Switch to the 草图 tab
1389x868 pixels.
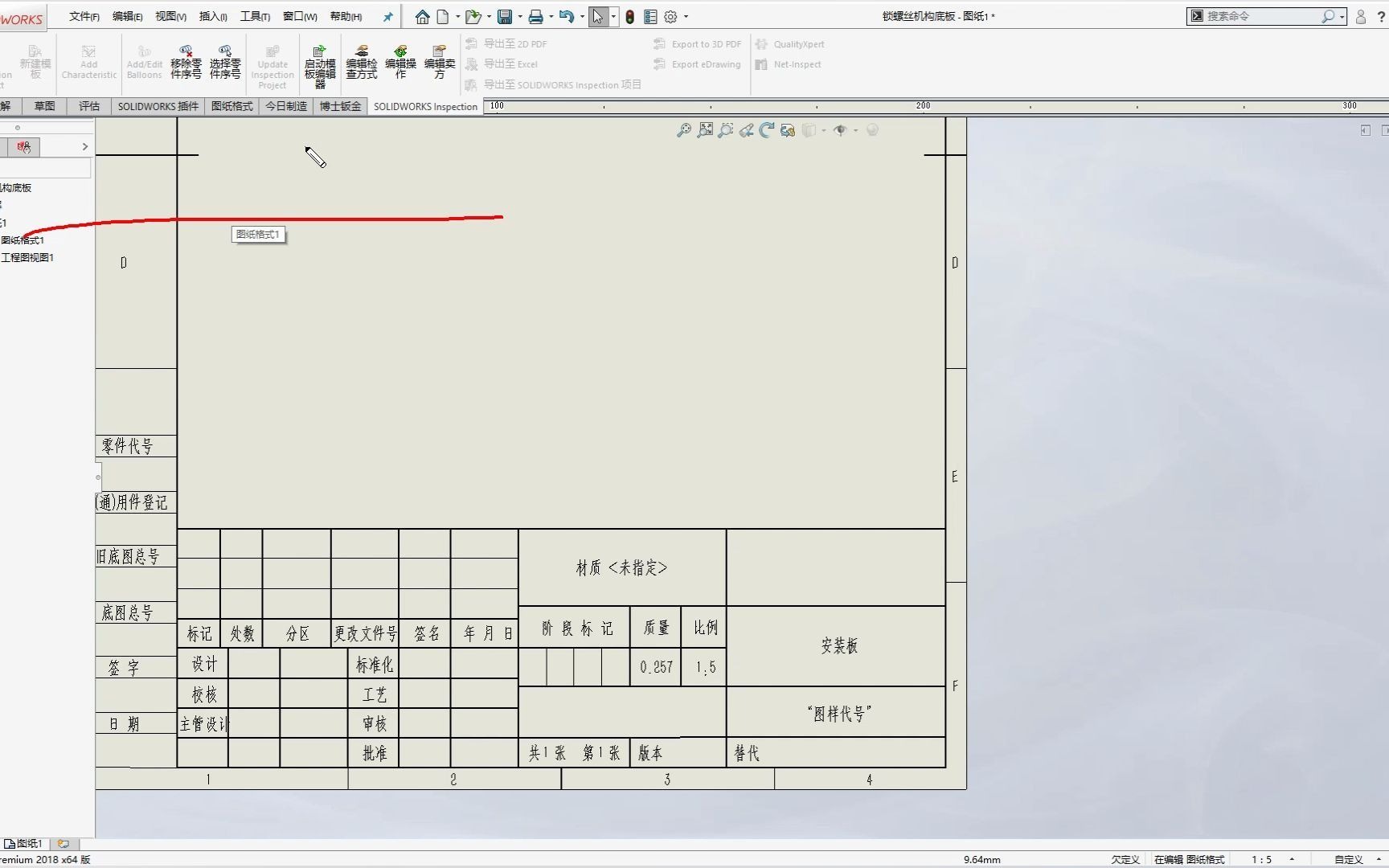click(x=43, y=106)
